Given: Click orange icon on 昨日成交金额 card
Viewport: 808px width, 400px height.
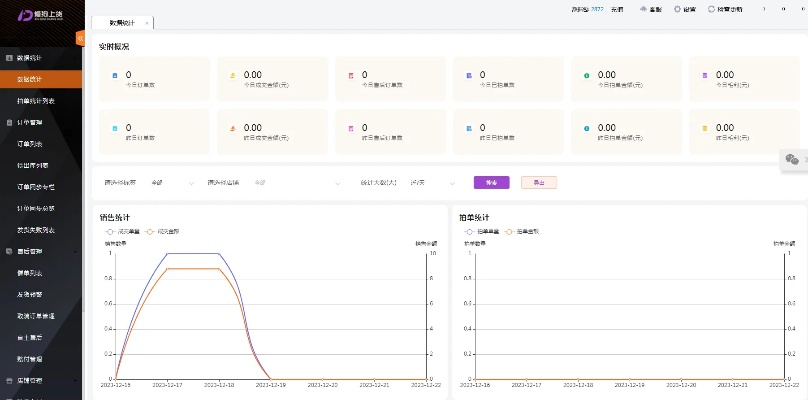Looking at the screenshot, I should pos(233,128).
